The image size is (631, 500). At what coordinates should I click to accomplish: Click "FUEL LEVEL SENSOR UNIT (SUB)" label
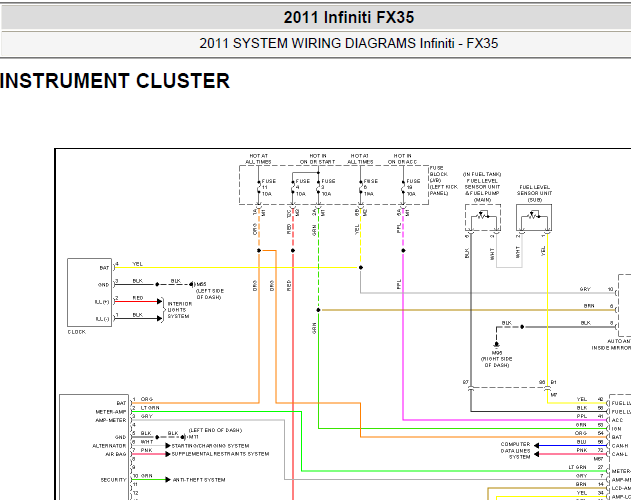click(534, 193)
